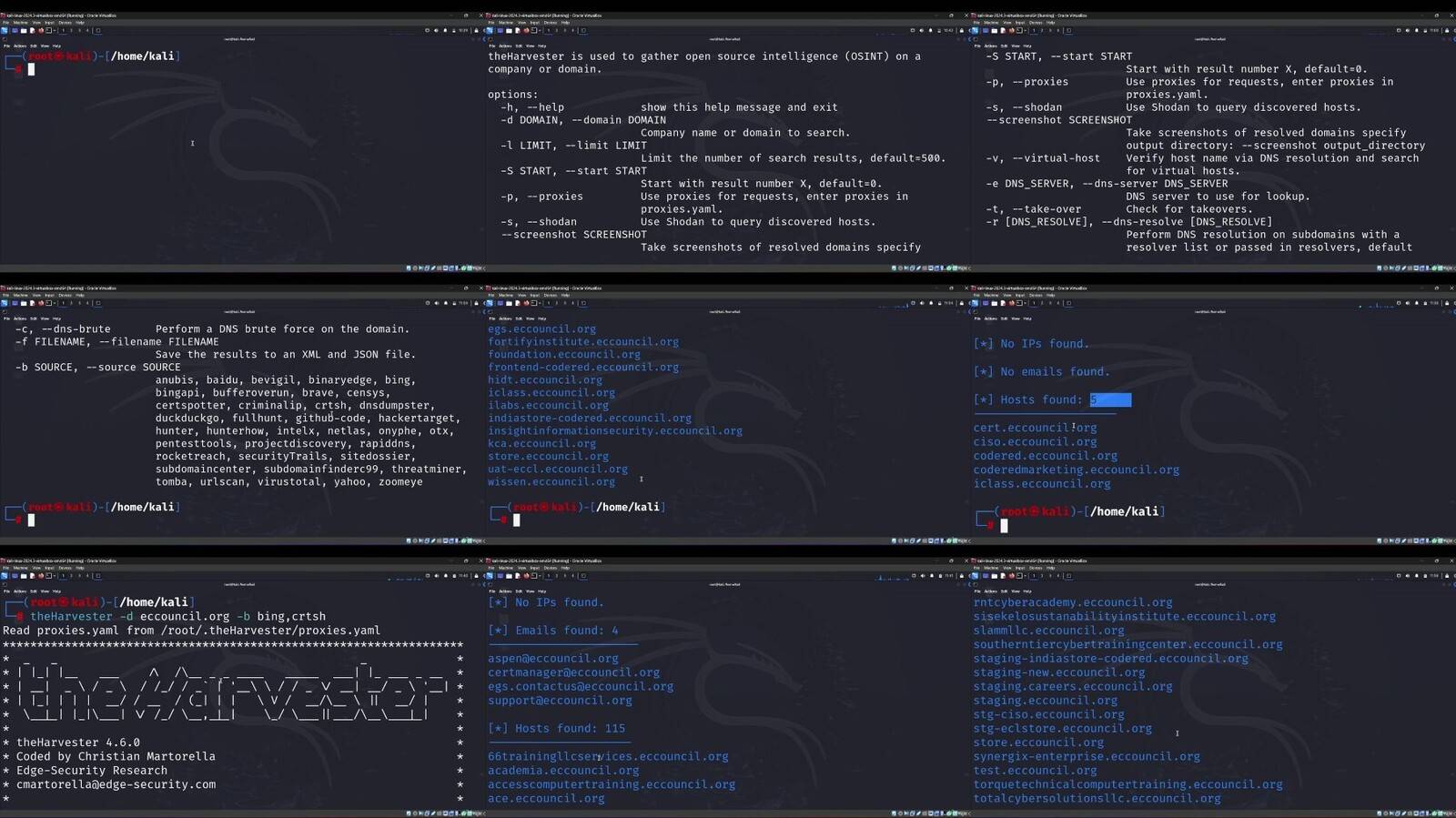This screenshot has width=1456, height=818.
Task: Open terminal Help menu in the 'No emails found' window
Action: tap(1027, 318)
